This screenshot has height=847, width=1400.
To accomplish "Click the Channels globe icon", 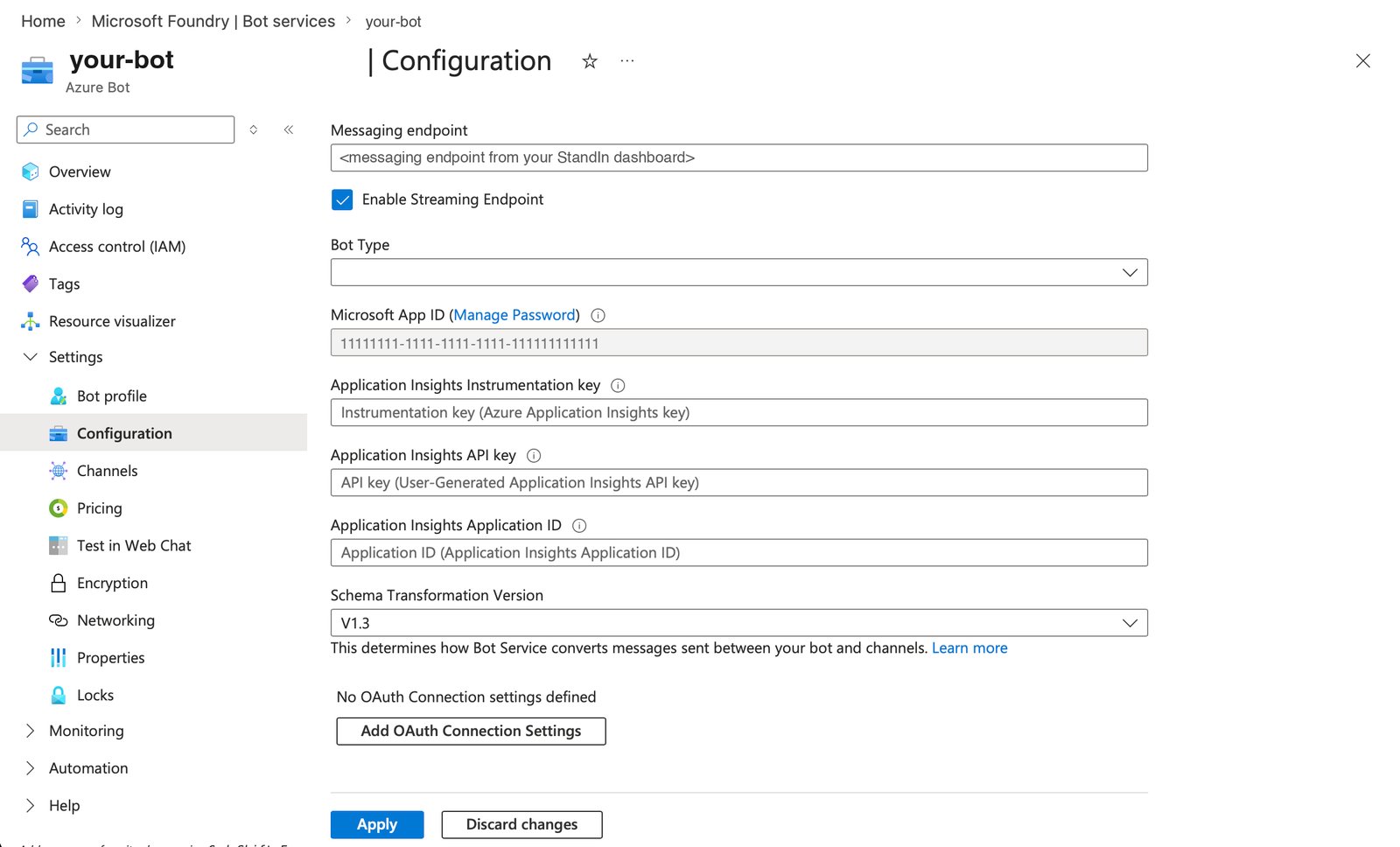I will point(59,471).
